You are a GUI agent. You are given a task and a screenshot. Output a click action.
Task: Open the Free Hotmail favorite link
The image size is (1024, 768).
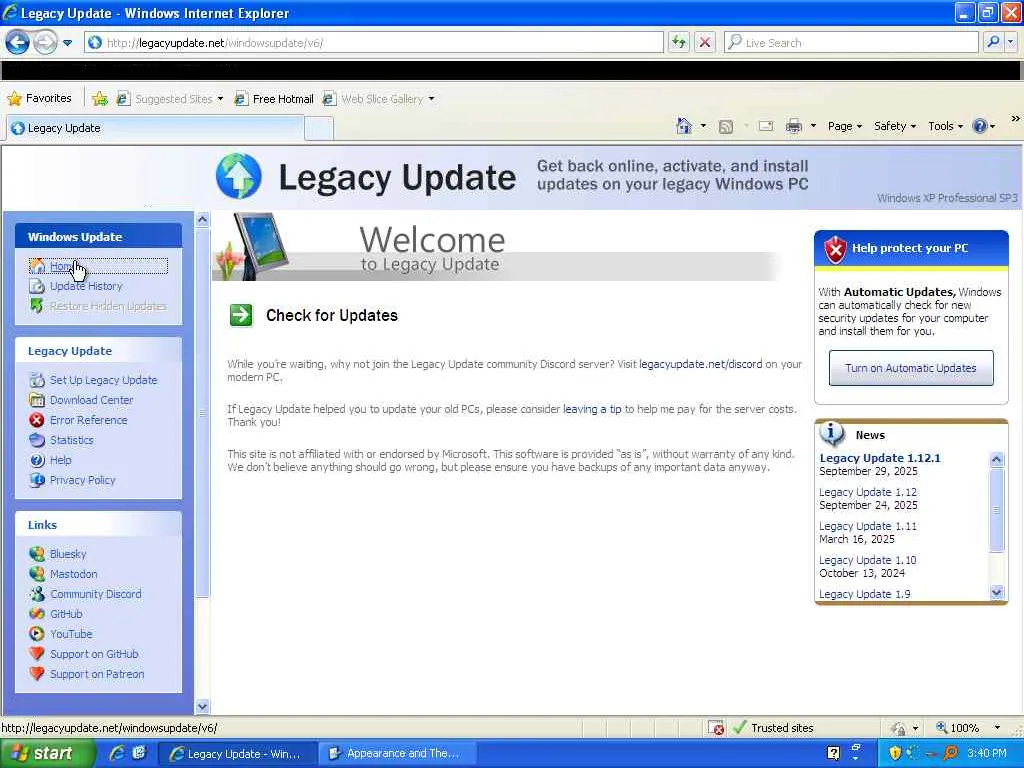274,99
